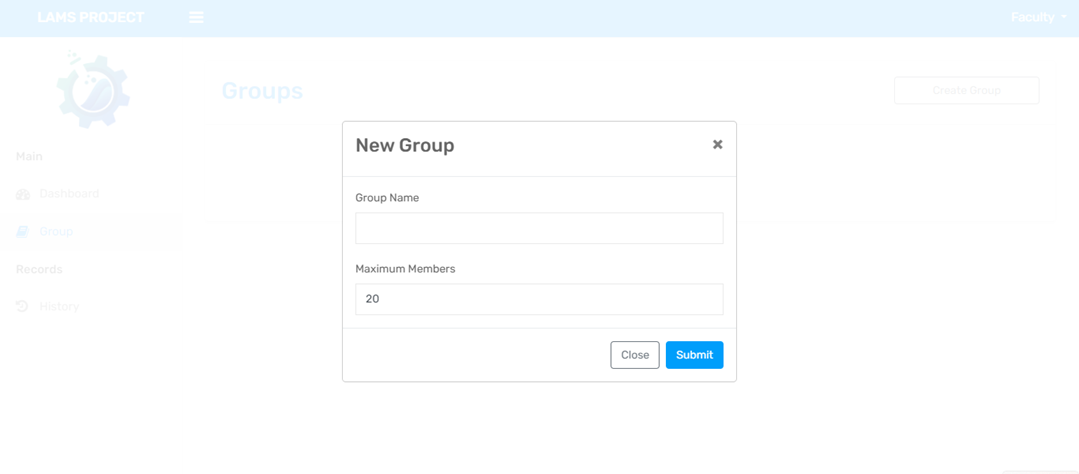Toggle the hamburger sidebar menu icon

pyautogui.click(x=196, y=17)
